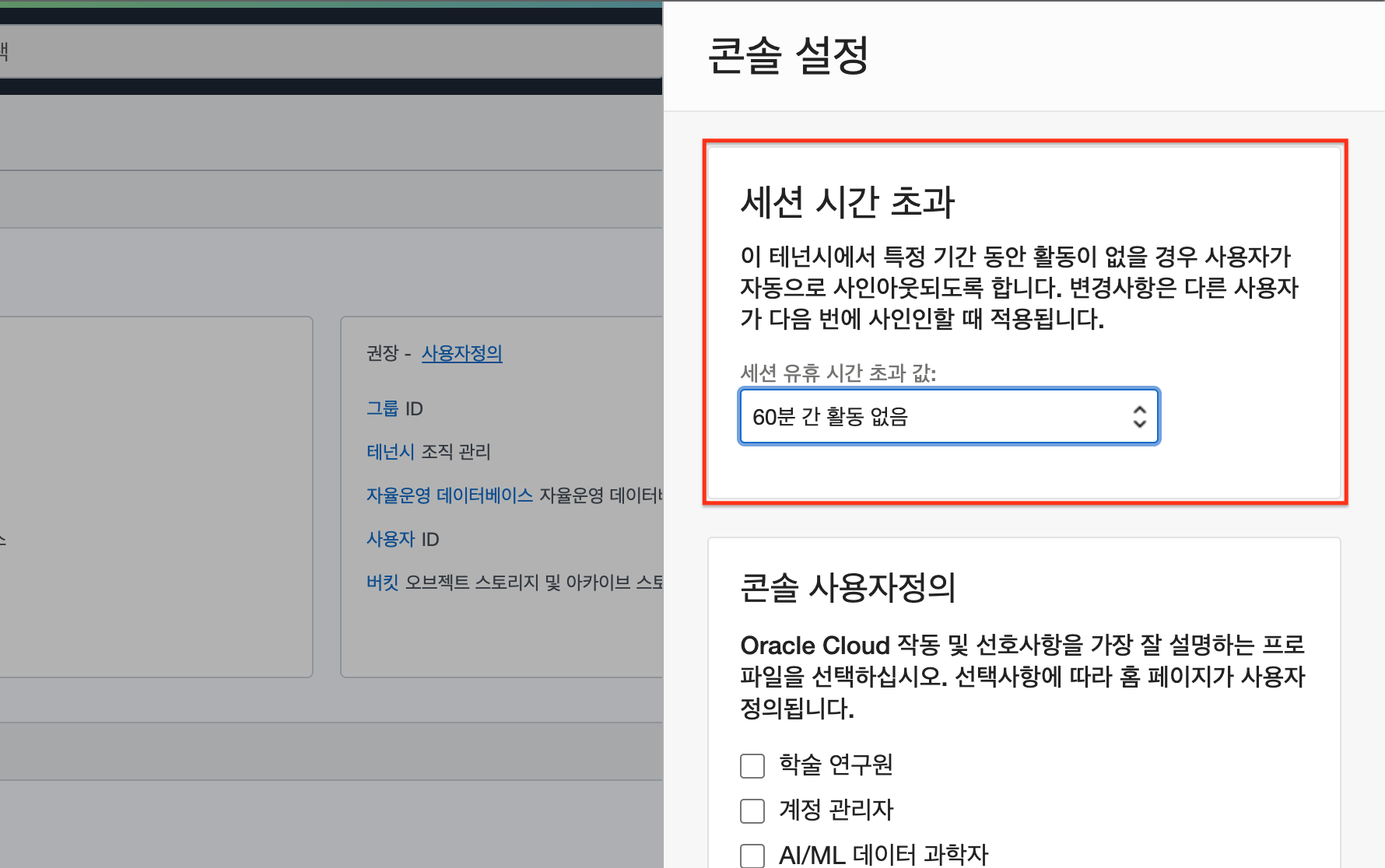Click the Oracle Cloud profile description paragraph

pyautogui.click(x=1022, y=677)
